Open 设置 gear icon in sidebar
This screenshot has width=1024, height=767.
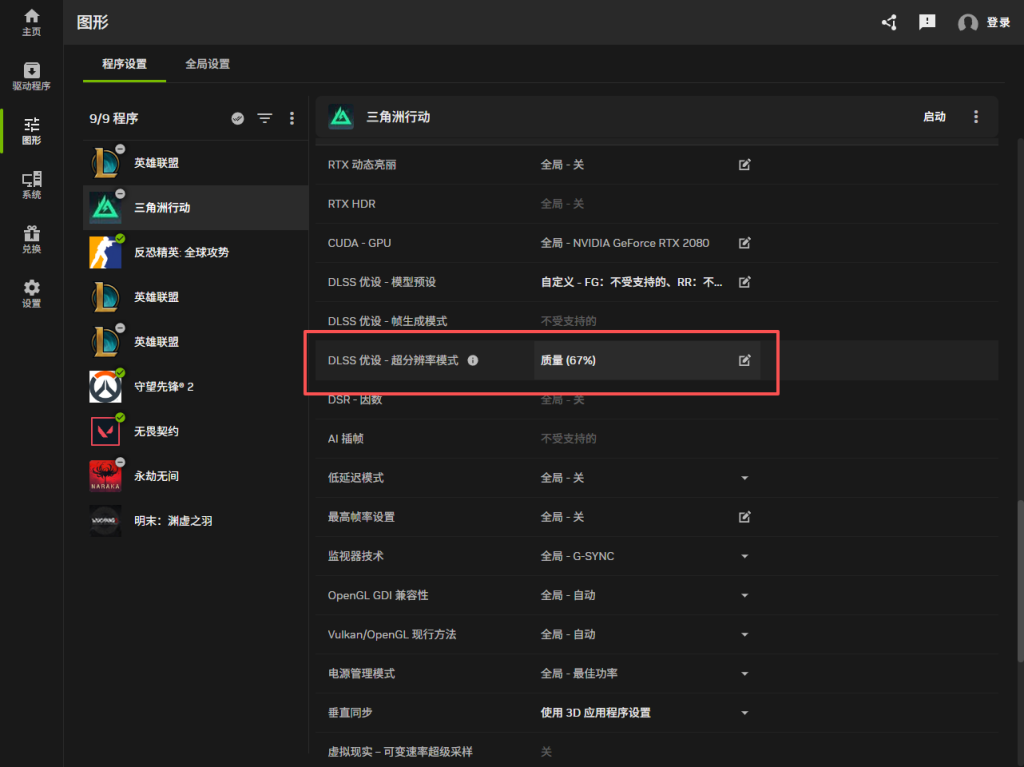pos(31,294)
